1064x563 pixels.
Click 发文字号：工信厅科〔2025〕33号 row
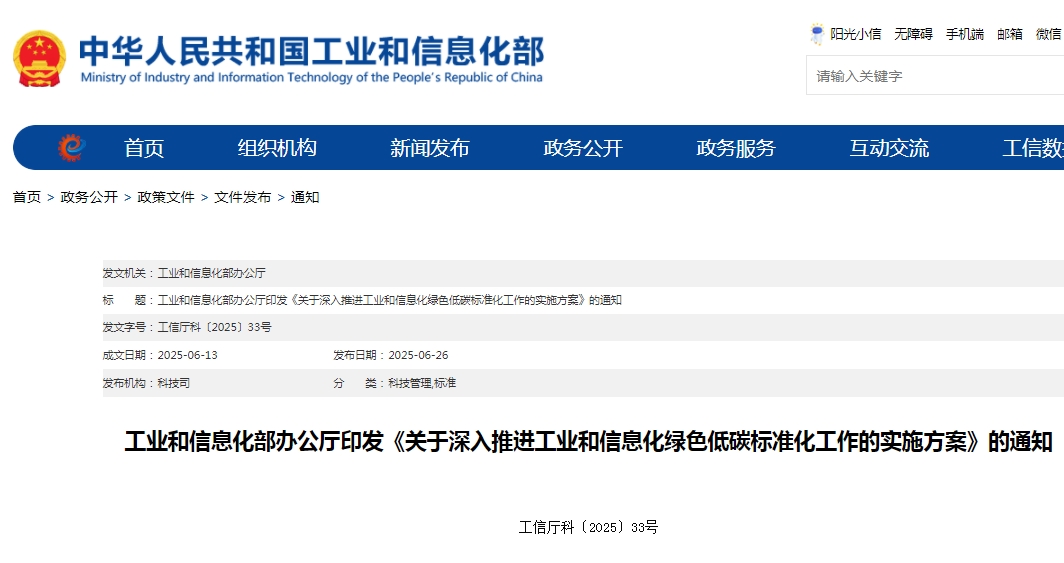click(583, 327)
